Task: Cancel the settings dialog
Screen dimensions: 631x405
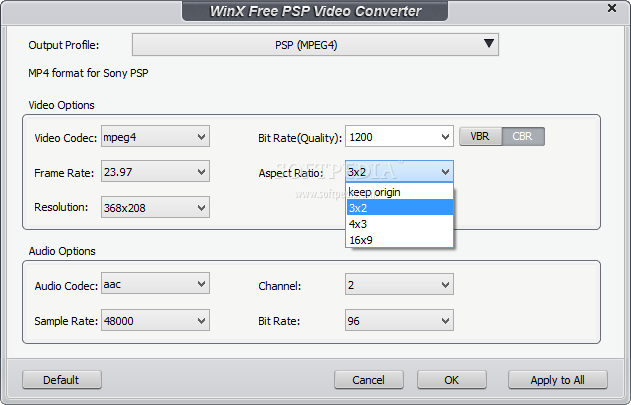Action: (x=369, y=380)
